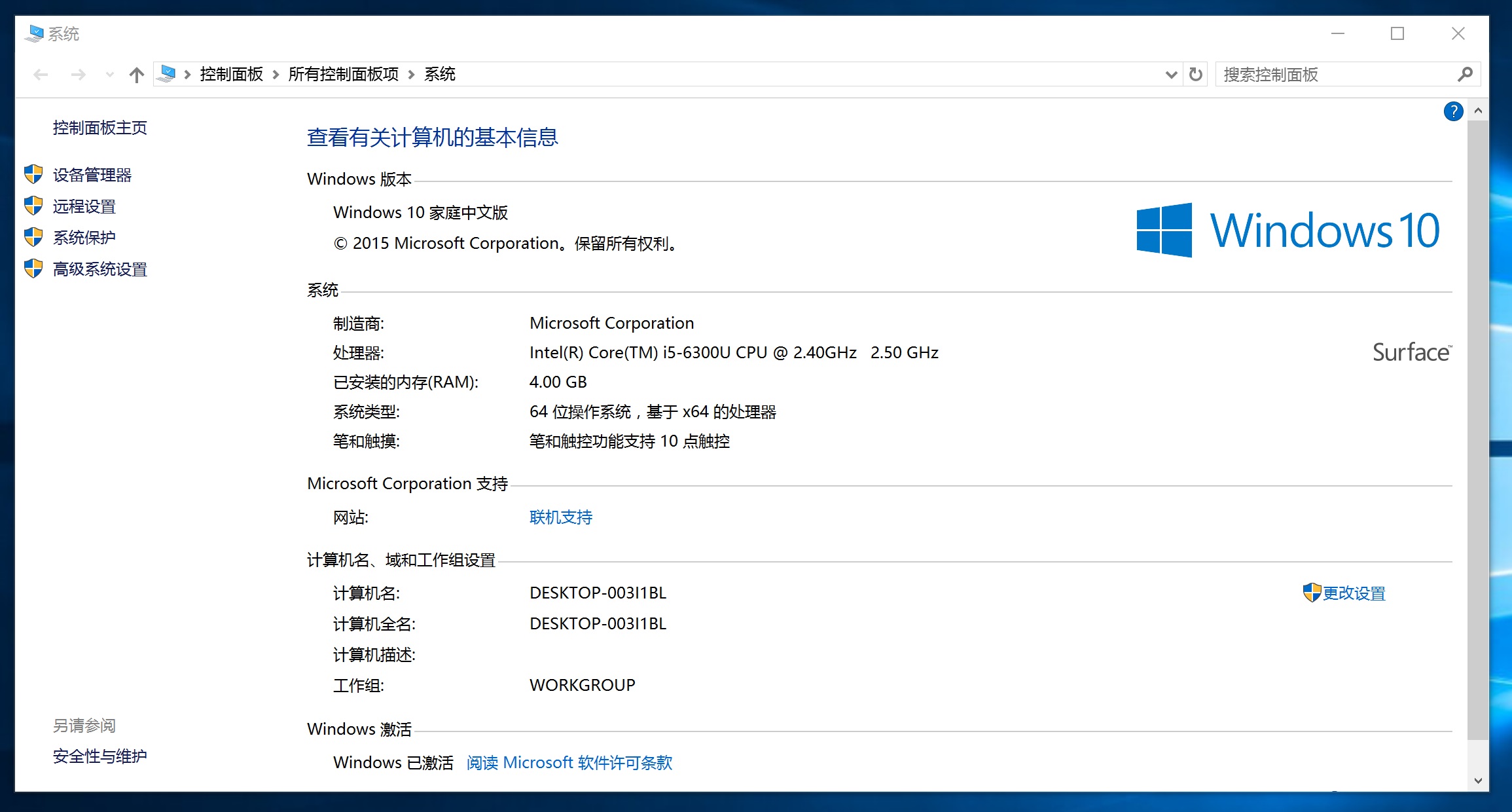Open 控制面板主页 link
The height and width of the screenshot is (812, 1512).
[x=100, y=128]
